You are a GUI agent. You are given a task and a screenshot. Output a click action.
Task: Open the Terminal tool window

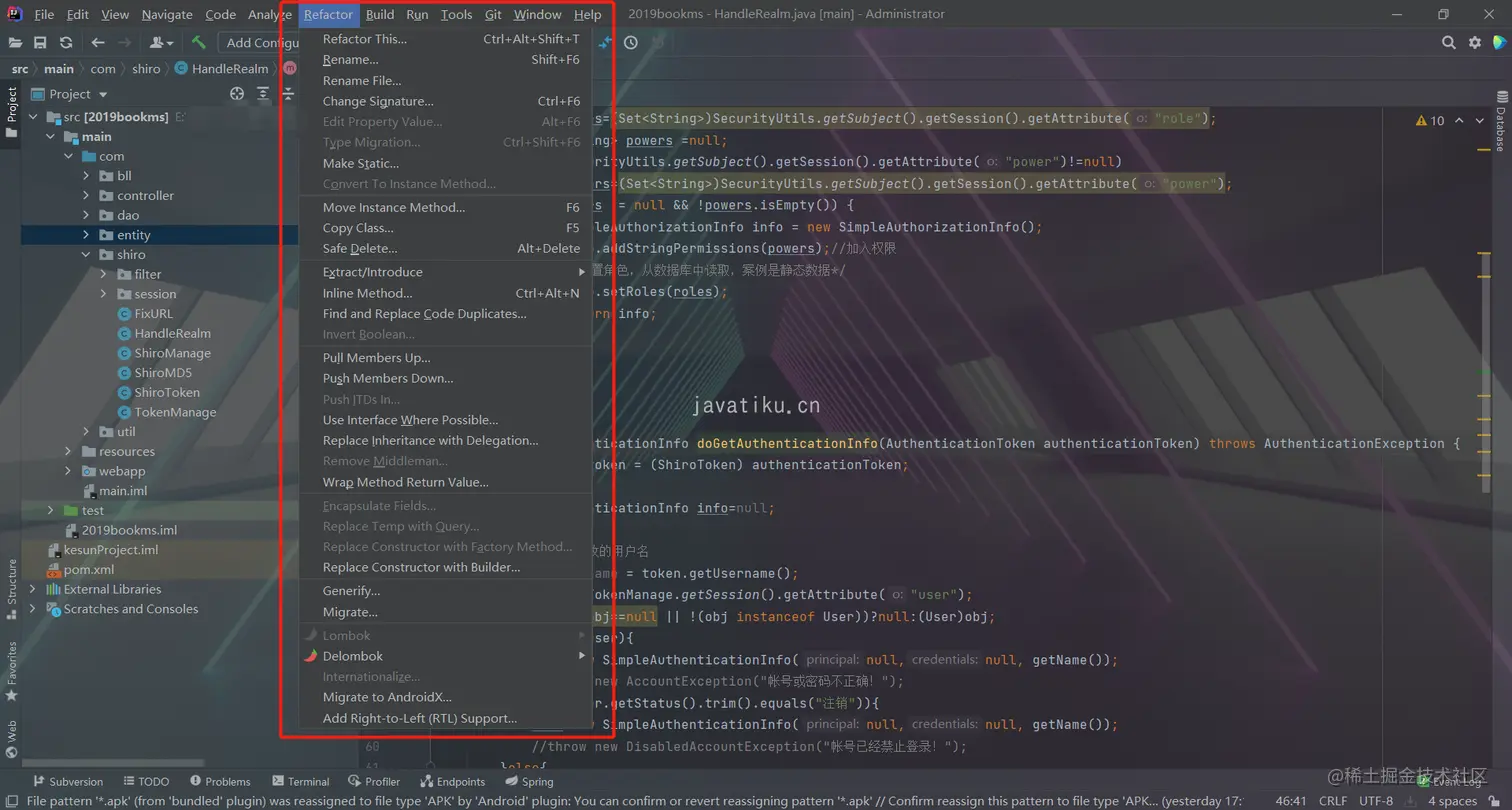300,782
